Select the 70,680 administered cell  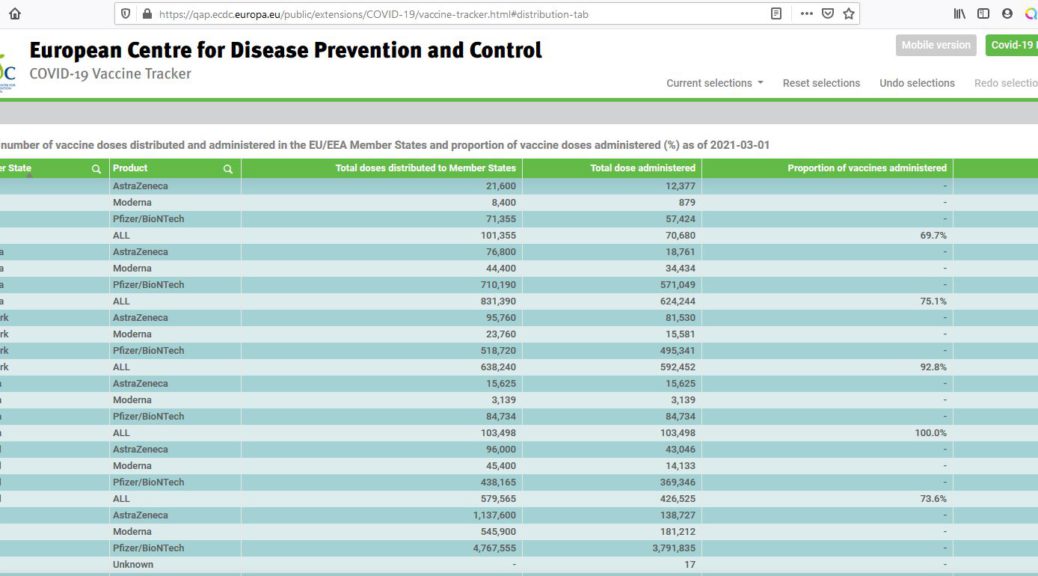[x=612, y=235]
